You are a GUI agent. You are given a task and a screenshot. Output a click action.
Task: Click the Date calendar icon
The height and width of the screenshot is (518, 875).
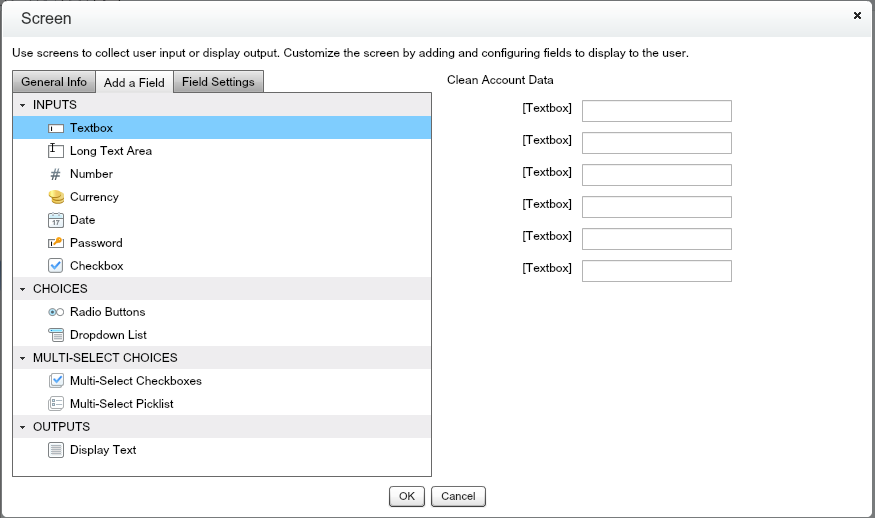point(56,220)
